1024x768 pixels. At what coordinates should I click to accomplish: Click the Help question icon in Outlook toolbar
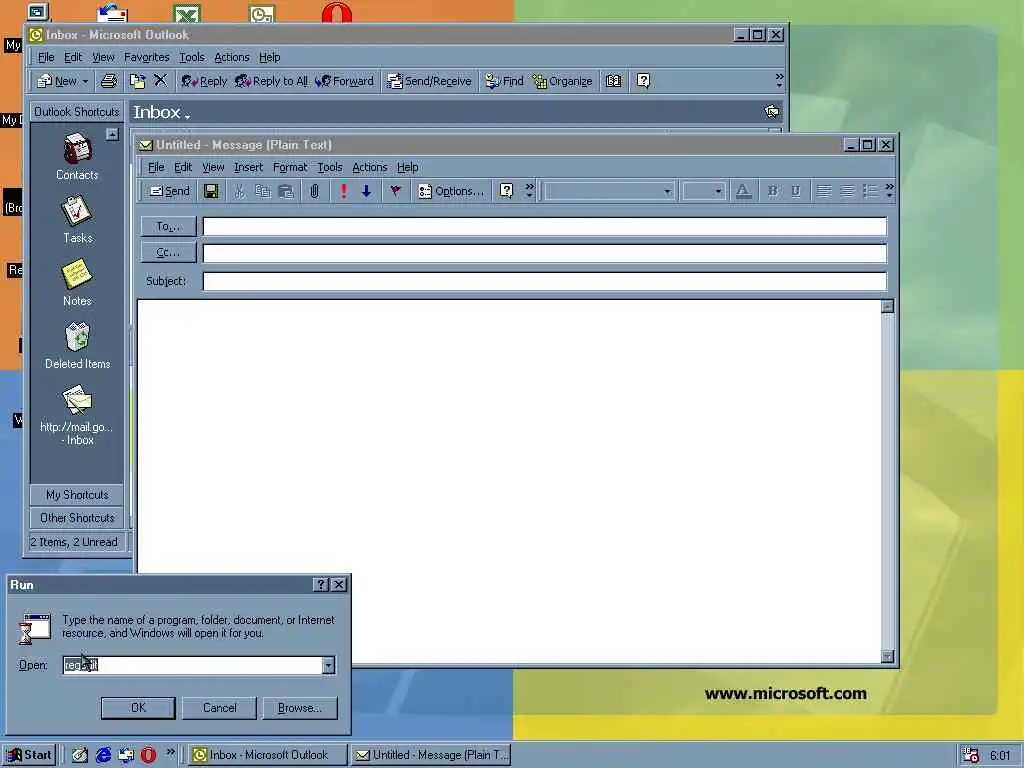(643, 81)
